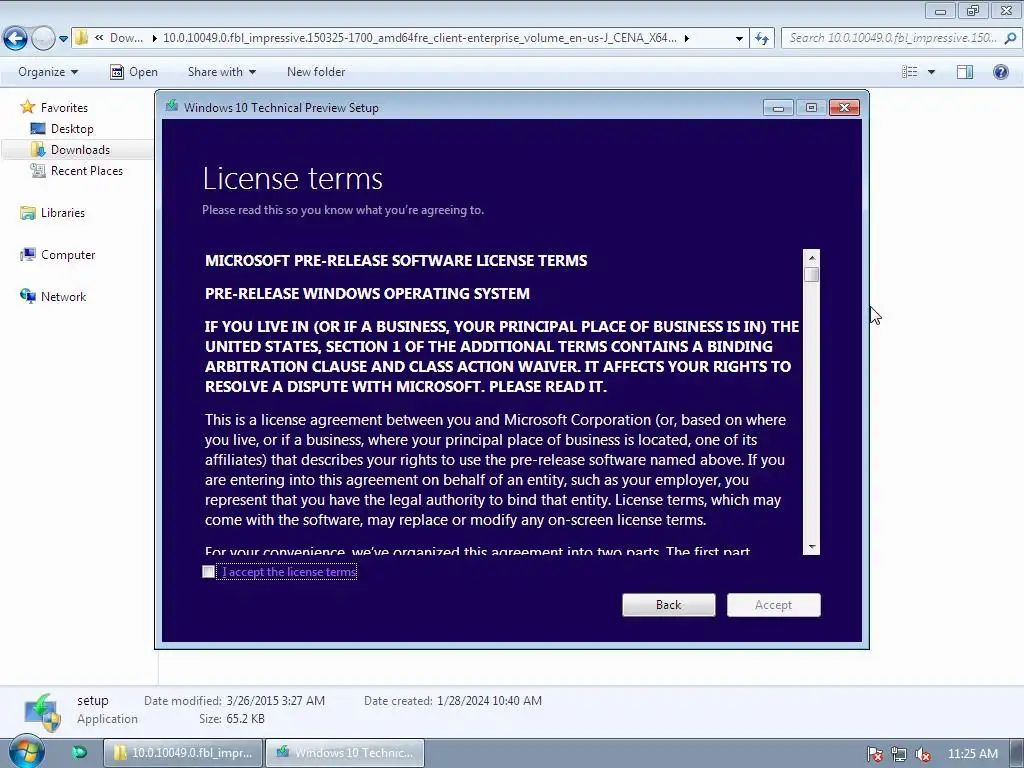Maximize the Windows 10 Technical Preview Setup window
The height and width of the screenshot is (768, 1024).
pyautogui.click(x=811, y=108)
